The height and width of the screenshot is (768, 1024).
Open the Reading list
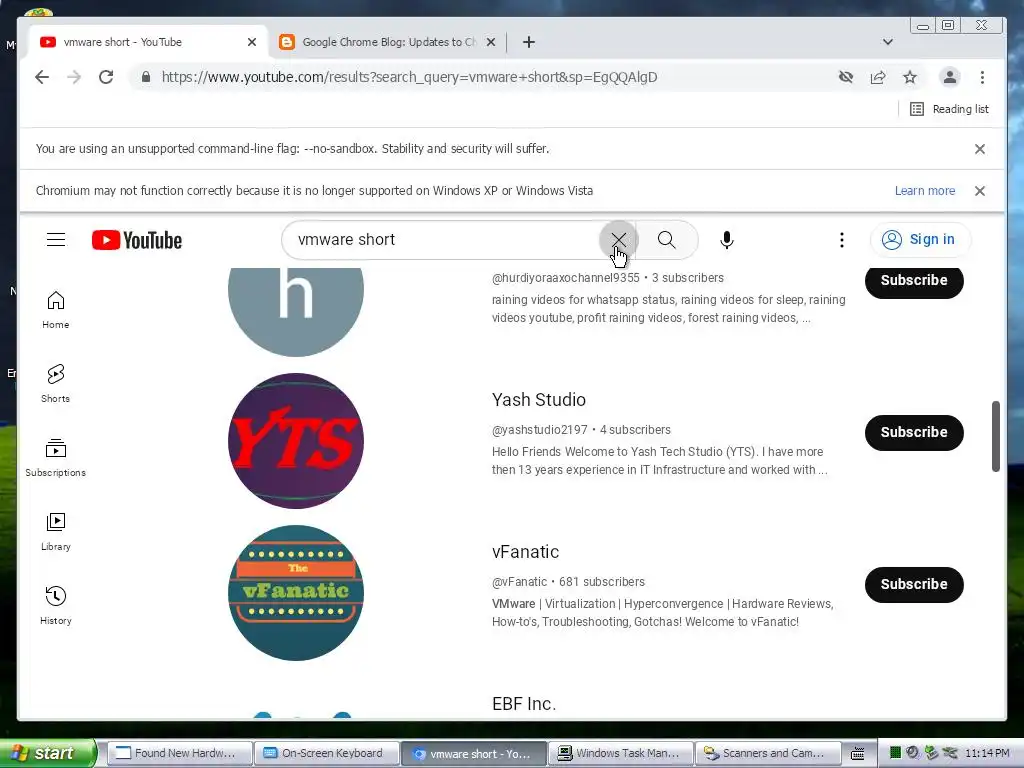pos(949,109)
